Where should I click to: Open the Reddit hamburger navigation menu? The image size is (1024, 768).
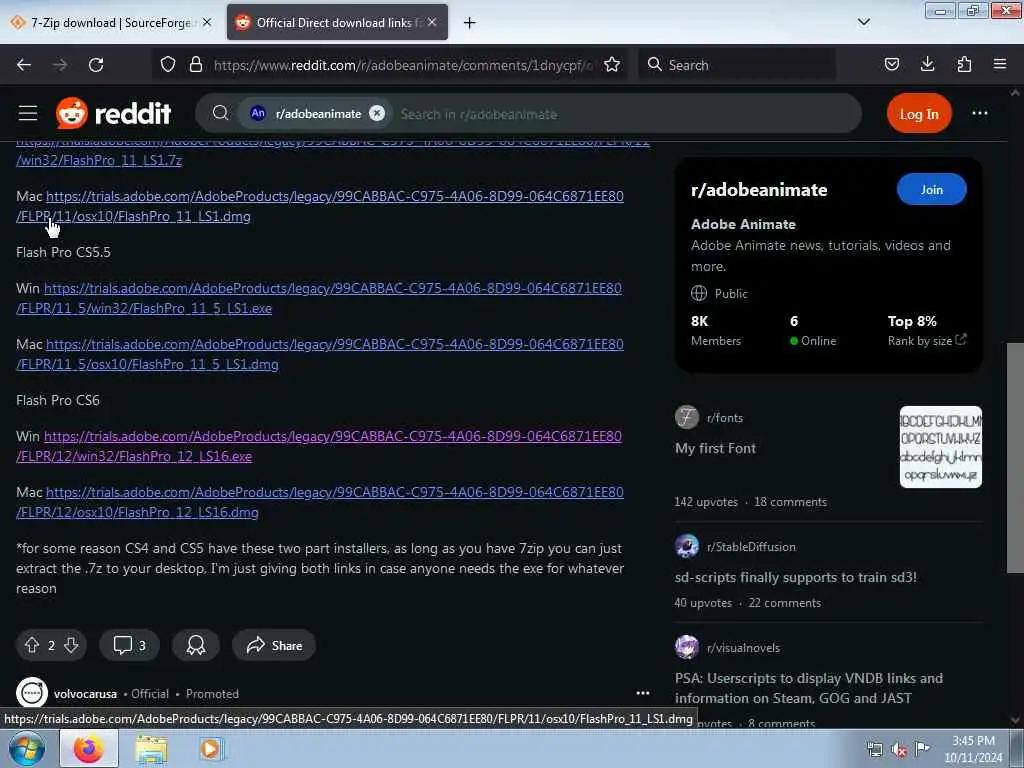(27, 113)
